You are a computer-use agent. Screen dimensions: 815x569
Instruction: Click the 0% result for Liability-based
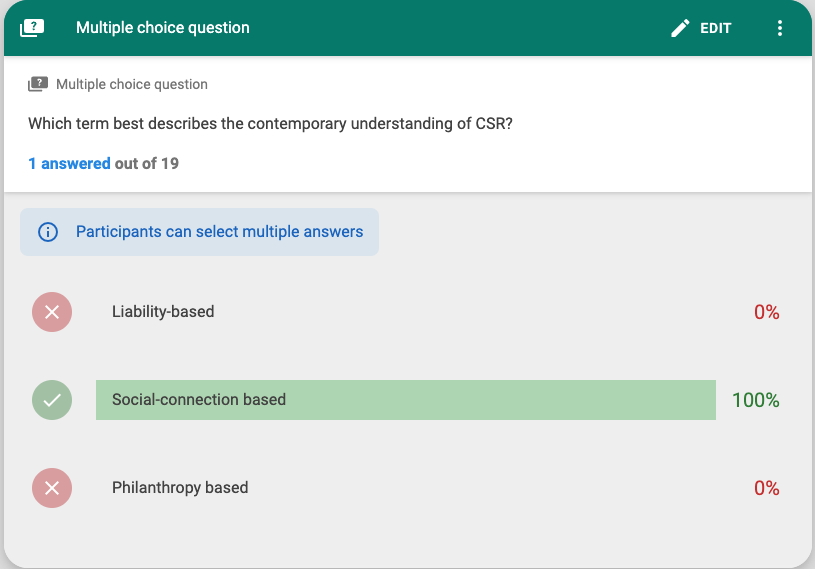tap(767, 312)
